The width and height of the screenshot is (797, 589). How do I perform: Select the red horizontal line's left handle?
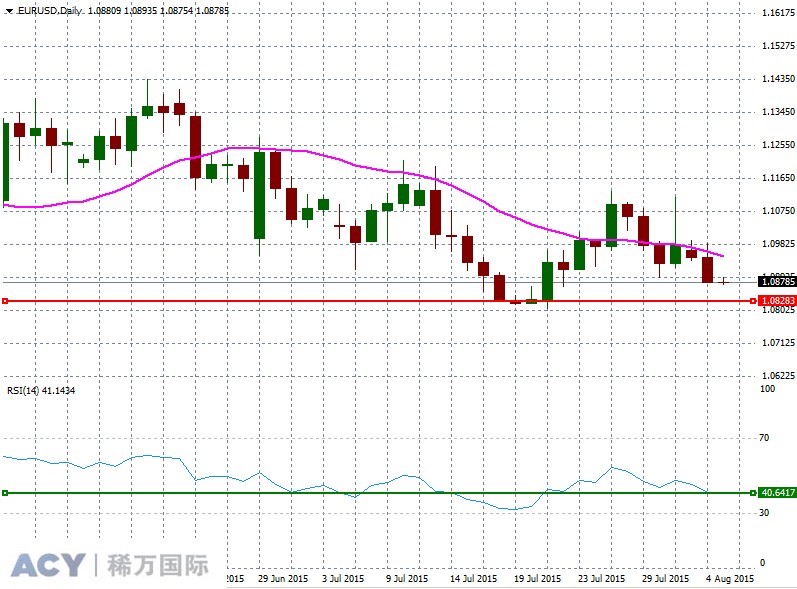5,301
